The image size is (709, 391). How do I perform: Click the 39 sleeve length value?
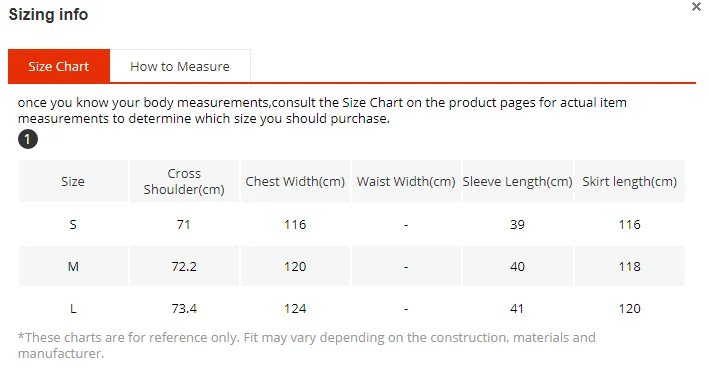coord(517,225)
